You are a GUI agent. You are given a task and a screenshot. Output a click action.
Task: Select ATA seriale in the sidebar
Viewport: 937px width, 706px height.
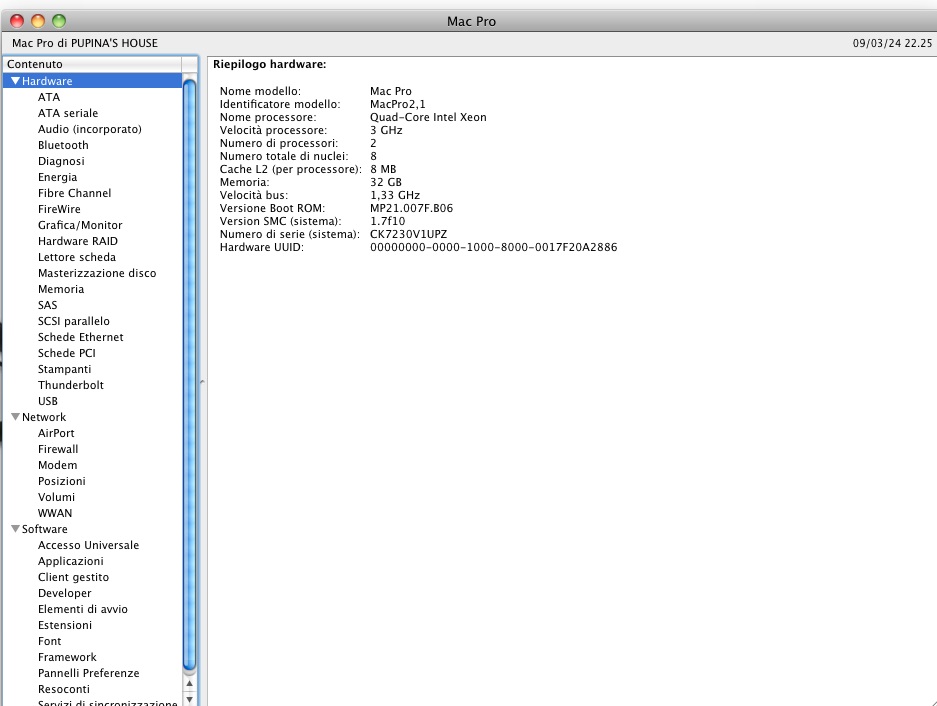click(68, 113)
